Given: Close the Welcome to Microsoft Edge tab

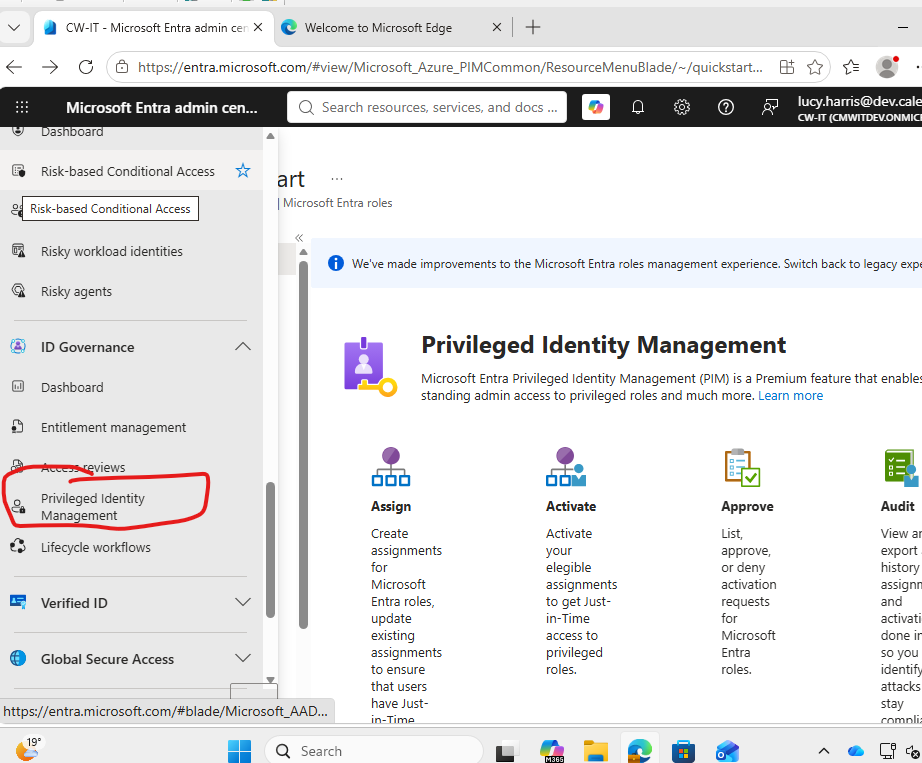Looking at the screenshot, I should [x=496, y=27].
